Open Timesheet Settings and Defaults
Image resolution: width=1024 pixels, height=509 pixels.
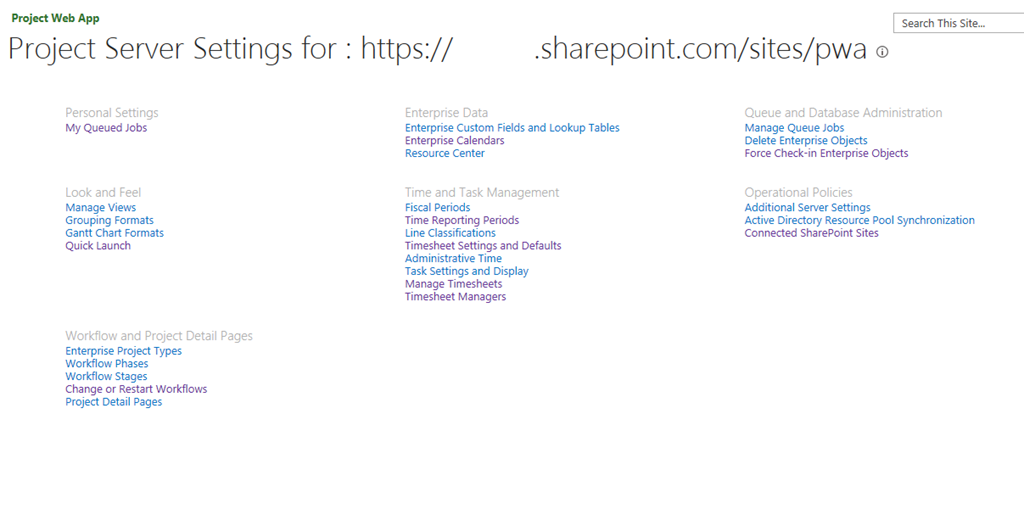click(x=483, y=246)
